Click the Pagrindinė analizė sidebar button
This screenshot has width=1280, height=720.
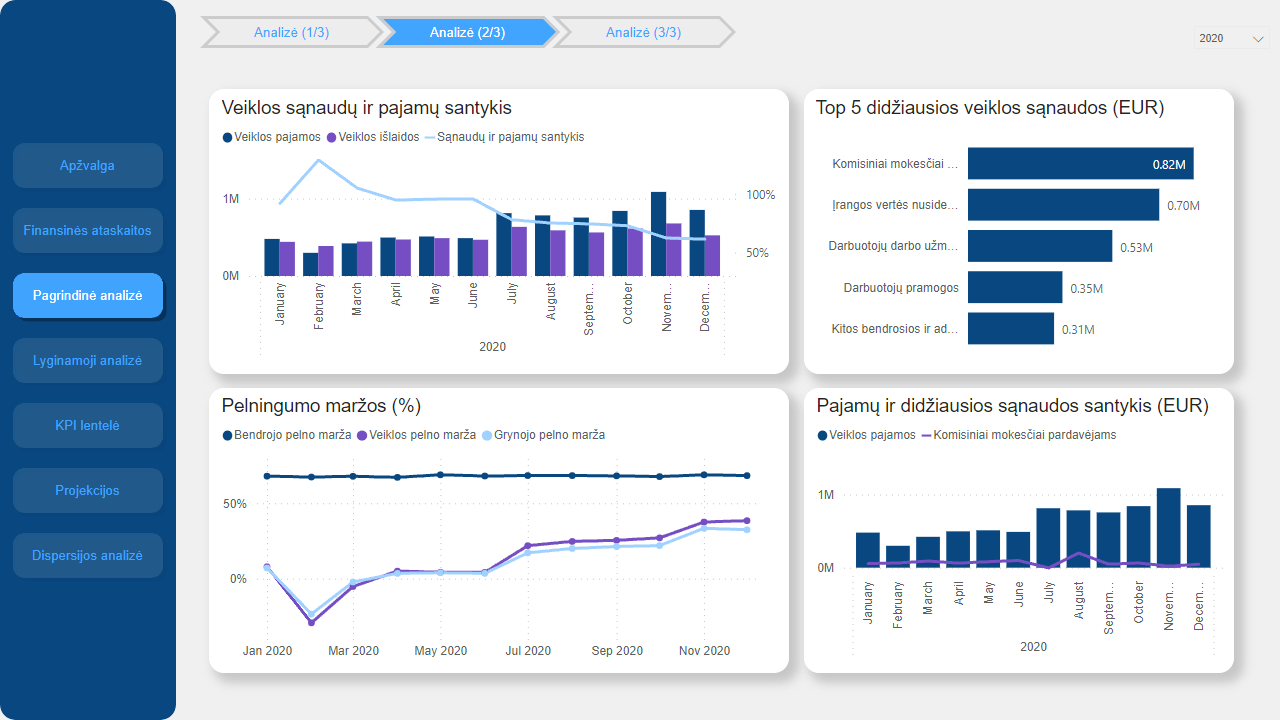point(88,295)
